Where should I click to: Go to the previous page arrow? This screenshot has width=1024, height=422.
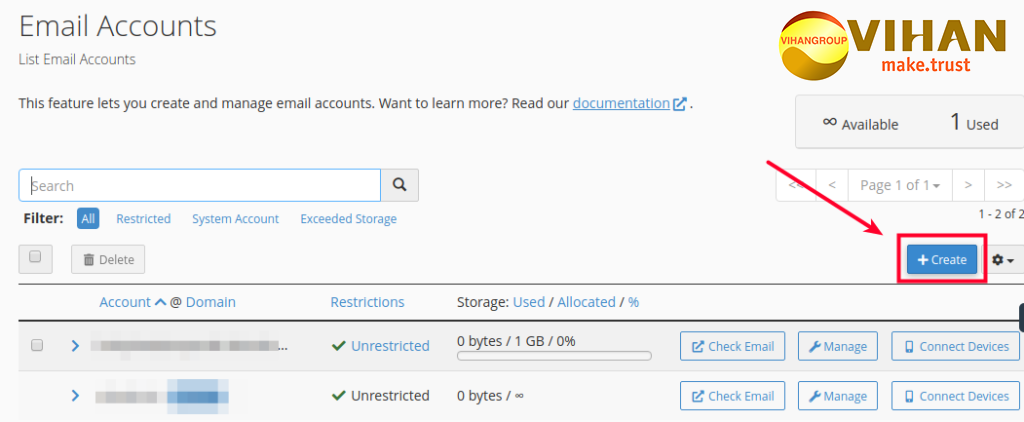[832, 185]
